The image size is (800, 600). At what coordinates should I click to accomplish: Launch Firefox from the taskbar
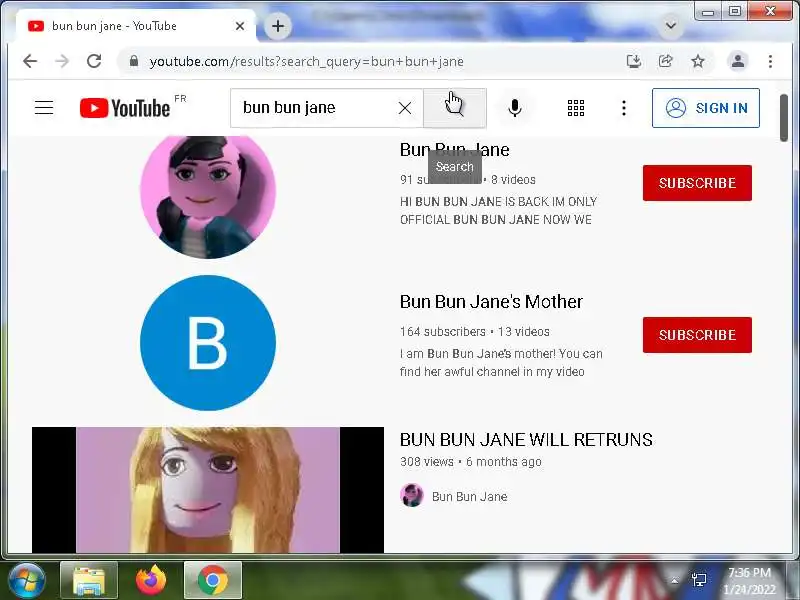(151, 580)
